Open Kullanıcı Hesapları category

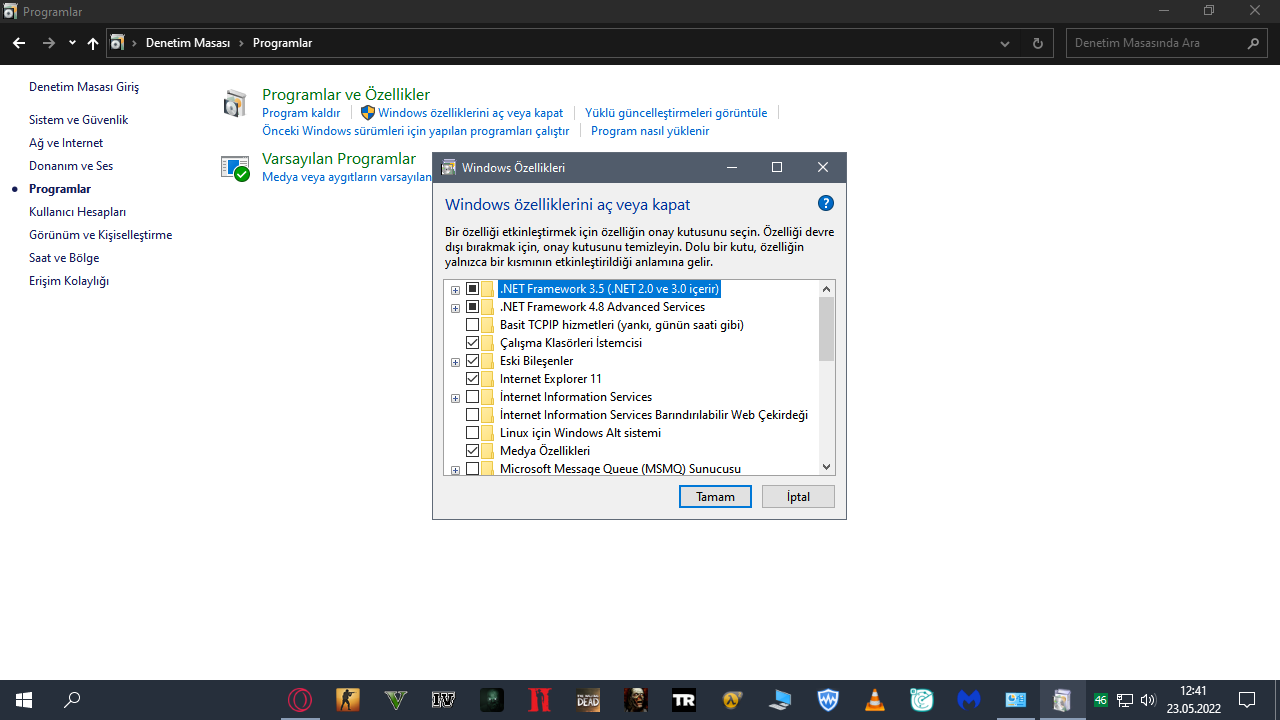point(77,212)
